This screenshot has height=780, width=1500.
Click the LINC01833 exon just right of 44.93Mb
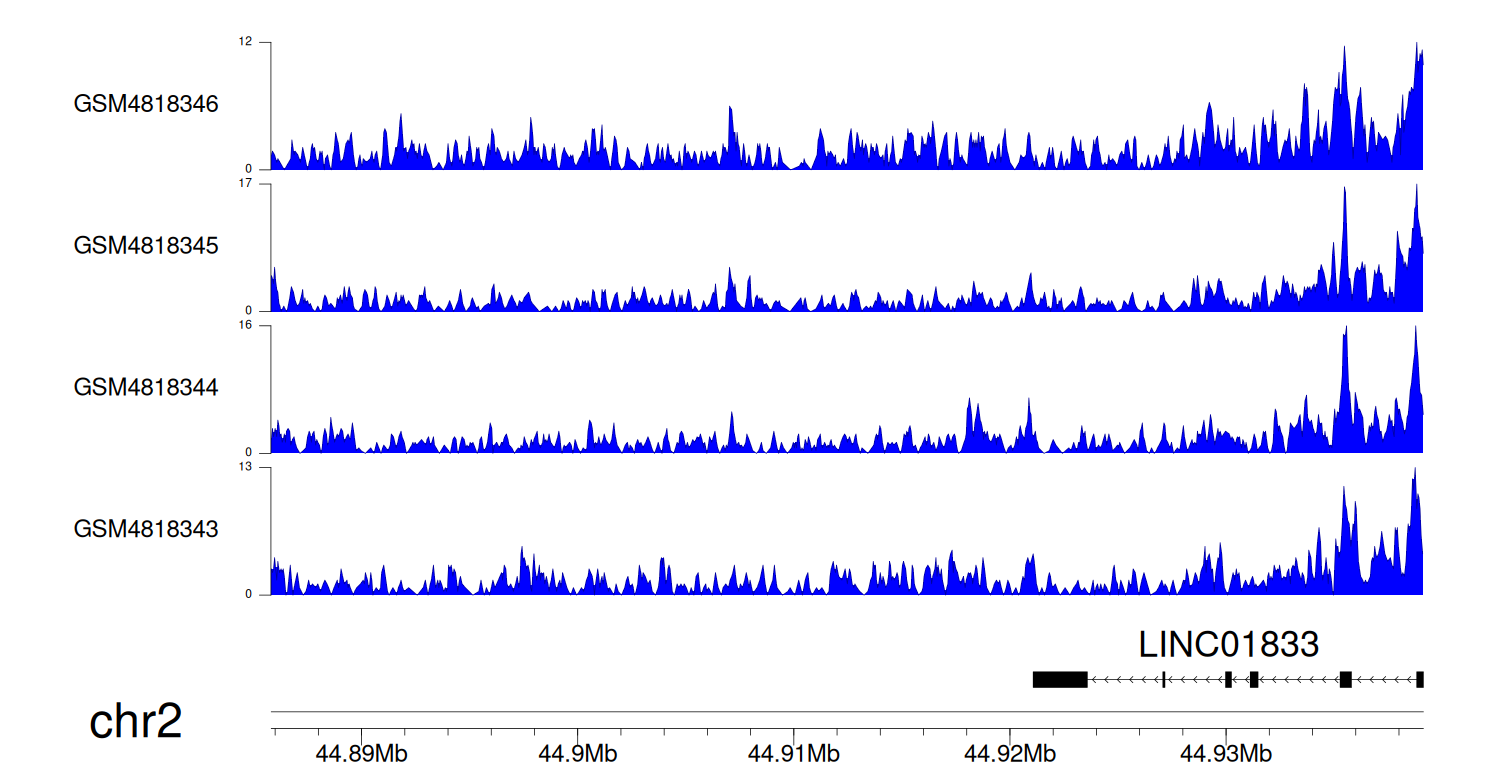click(1253, 680)
